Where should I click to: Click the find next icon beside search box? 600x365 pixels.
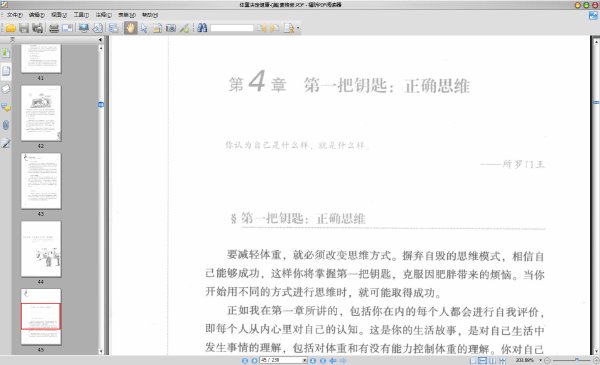(275, 28)
